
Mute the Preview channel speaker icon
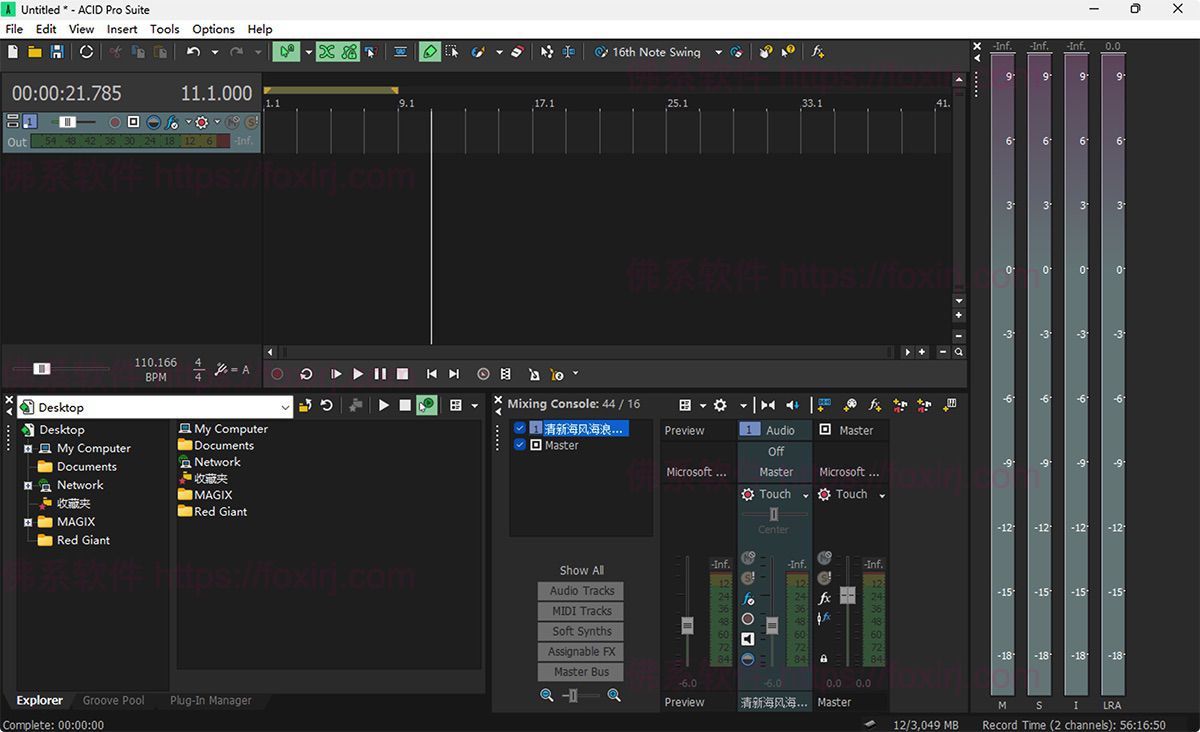(748, 639)
